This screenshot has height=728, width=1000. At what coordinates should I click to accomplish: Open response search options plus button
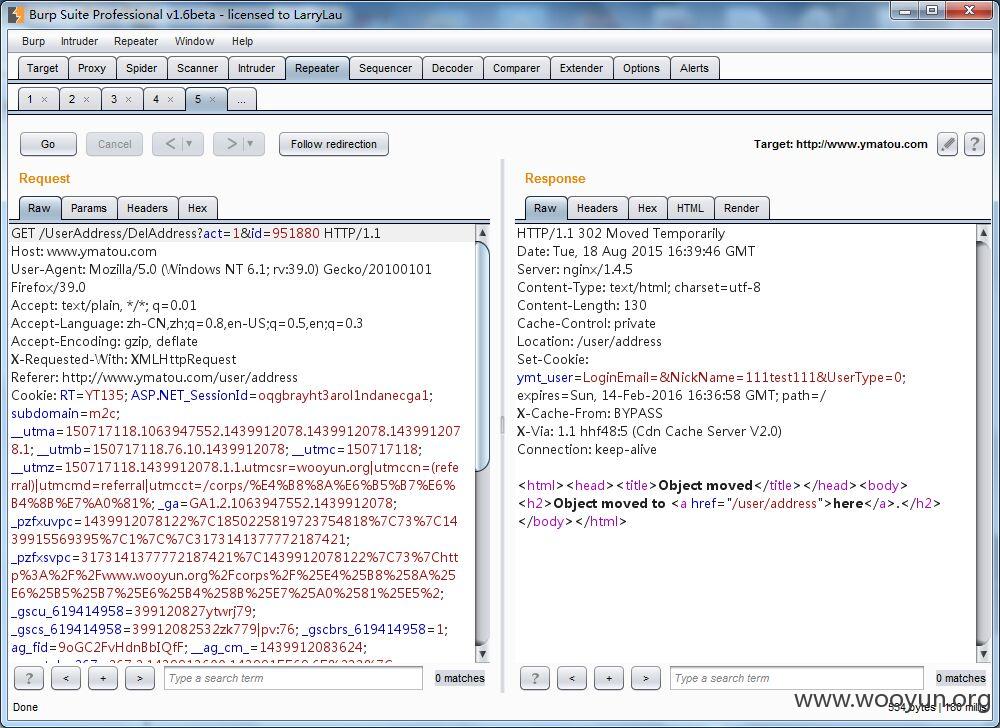pyautogui.click(x=608, y=678)
